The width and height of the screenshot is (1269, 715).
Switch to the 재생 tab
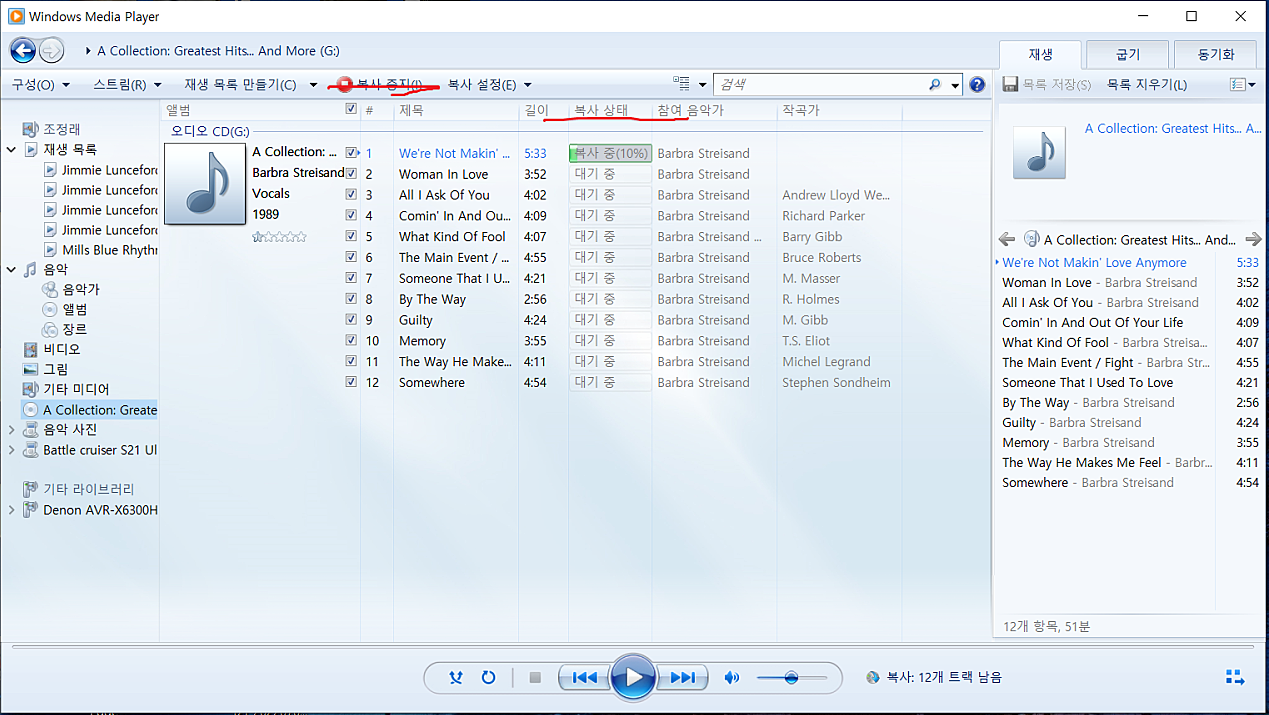click(1041, 55)
